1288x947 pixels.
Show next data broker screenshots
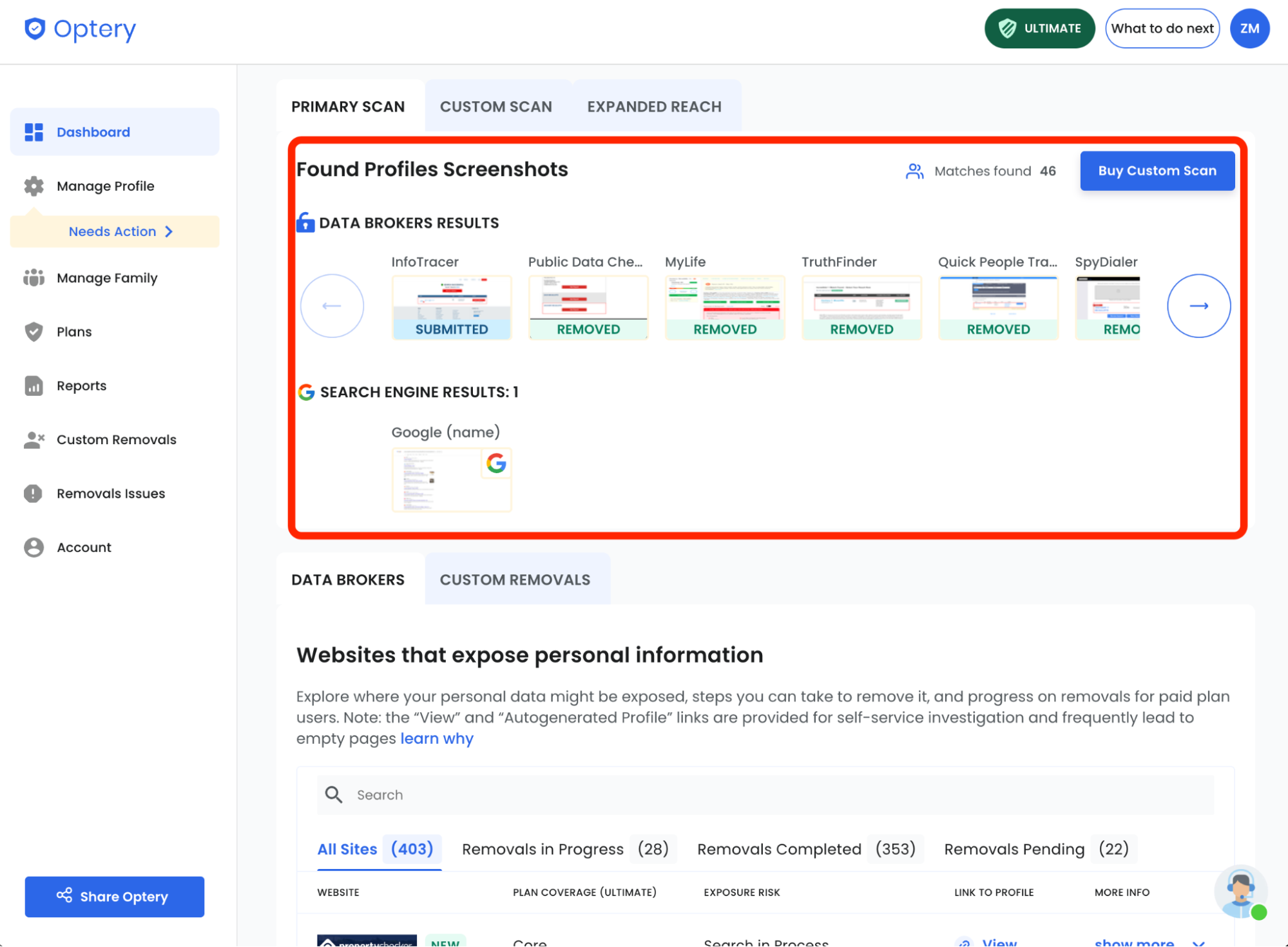coord(1198,306)
